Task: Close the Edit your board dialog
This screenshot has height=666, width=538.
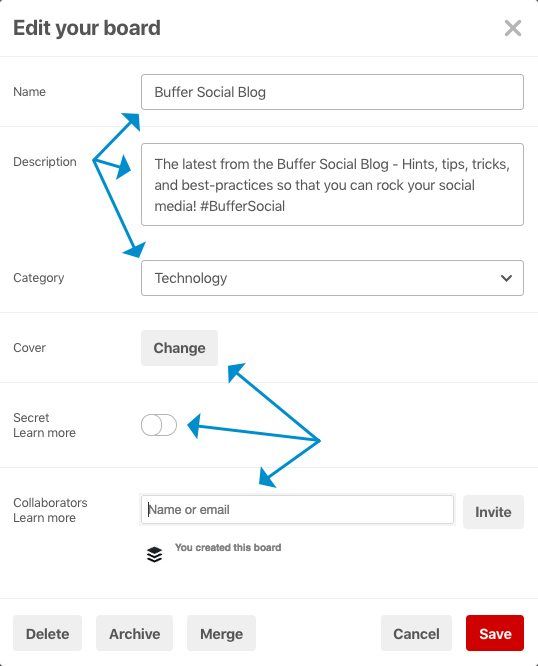Action: tap(513, 28)
